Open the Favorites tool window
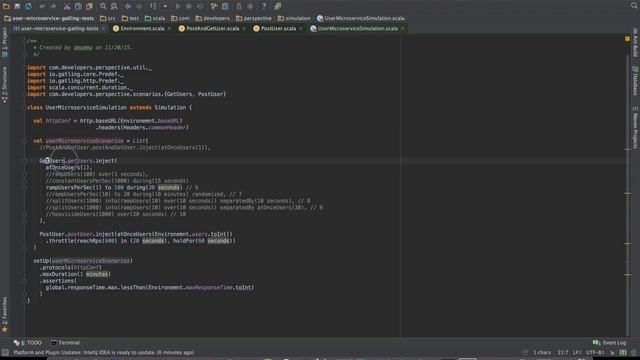Screen dimensions: 640x360 click(4, 314)
